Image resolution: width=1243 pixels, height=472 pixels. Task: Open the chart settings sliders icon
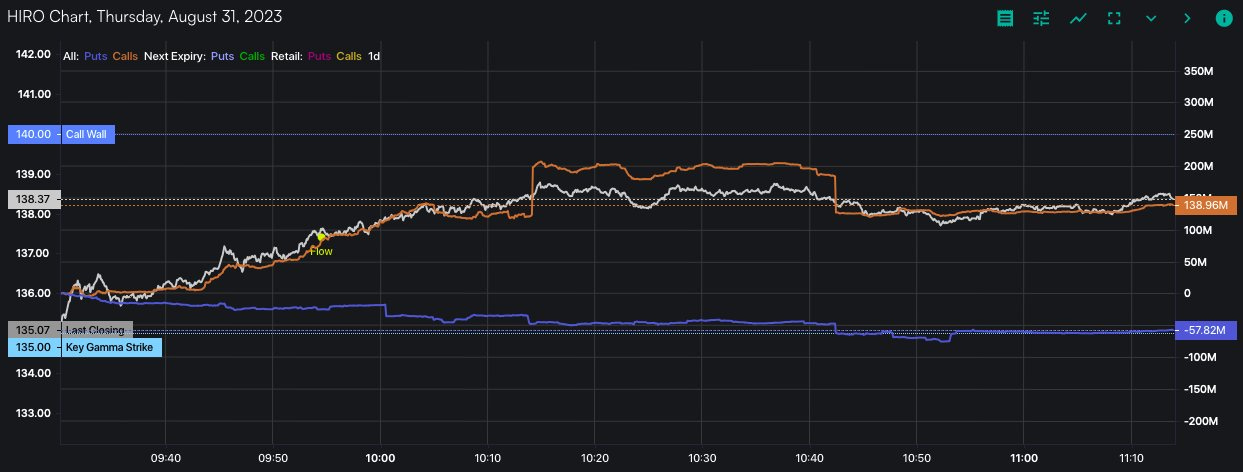pos(1041,18)
